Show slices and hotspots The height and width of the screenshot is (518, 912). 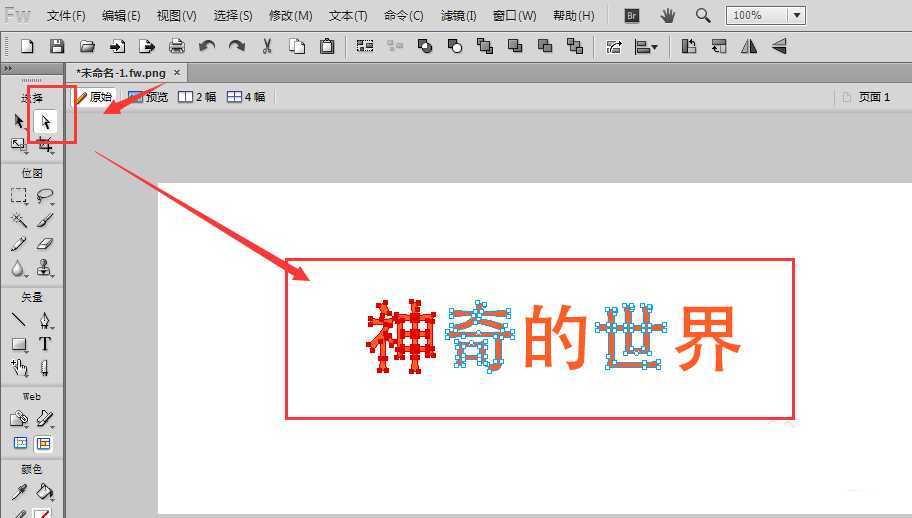coord(44,444)
